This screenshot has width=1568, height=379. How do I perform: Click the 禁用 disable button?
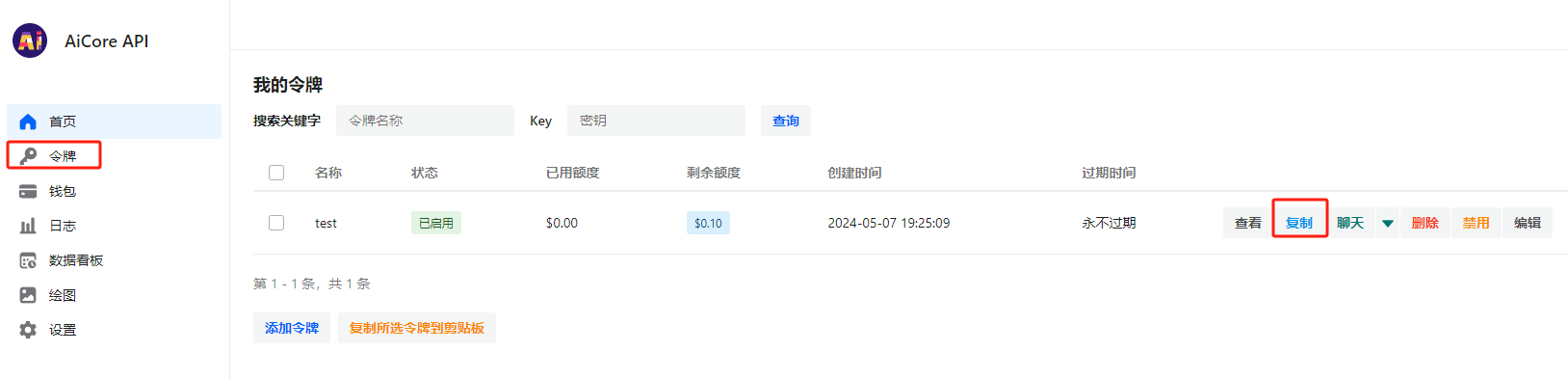pos(1477,223)
